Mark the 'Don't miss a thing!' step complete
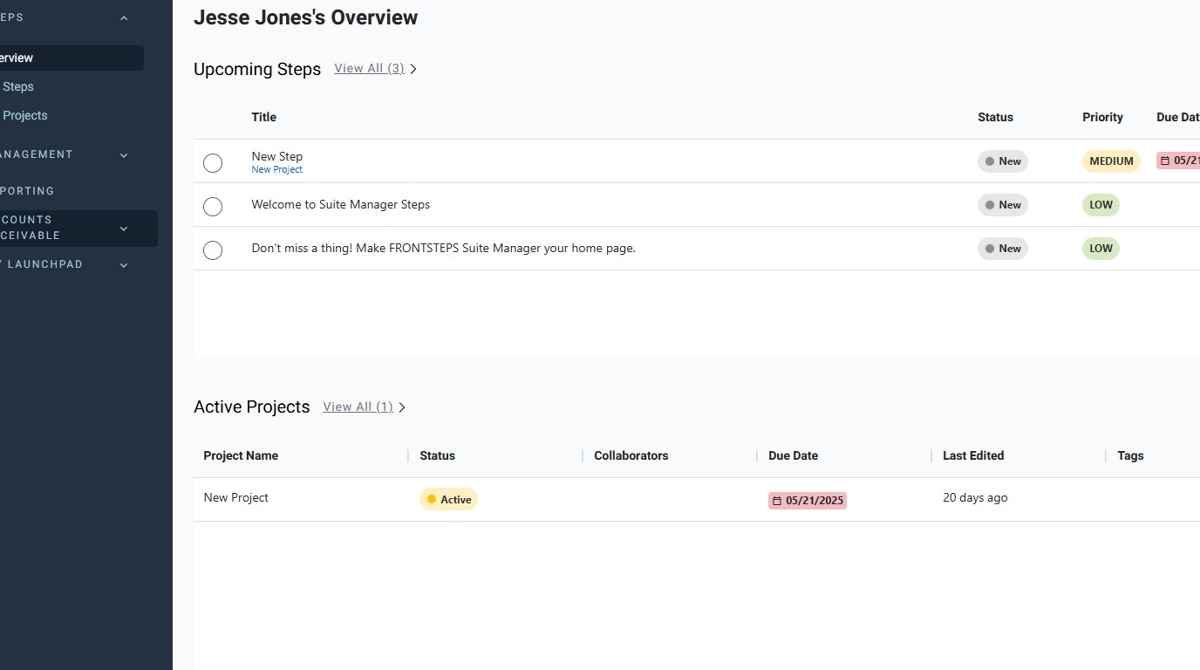 click(212, 250)
